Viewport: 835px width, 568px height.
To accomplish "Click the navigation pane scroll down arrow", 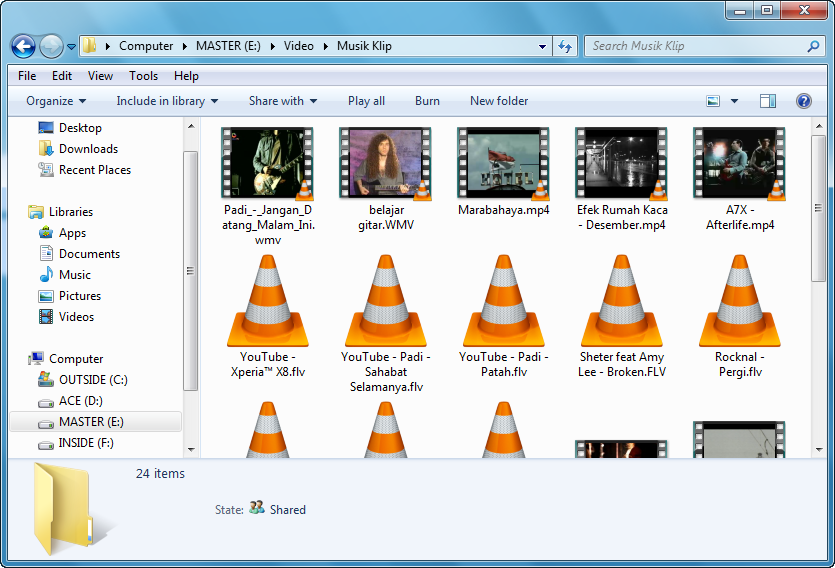I will (191, 450).
